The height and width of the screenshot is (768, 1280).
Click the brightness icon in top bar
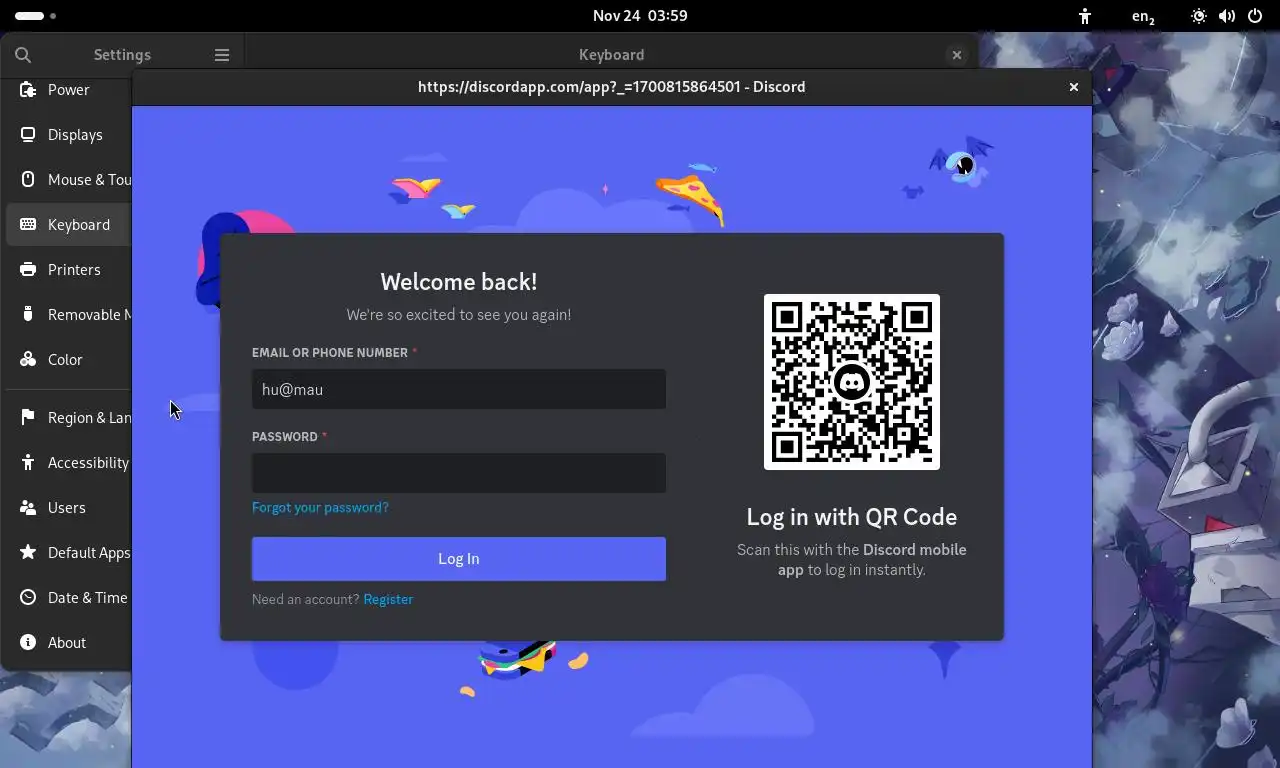click(x=1199, y=16)
